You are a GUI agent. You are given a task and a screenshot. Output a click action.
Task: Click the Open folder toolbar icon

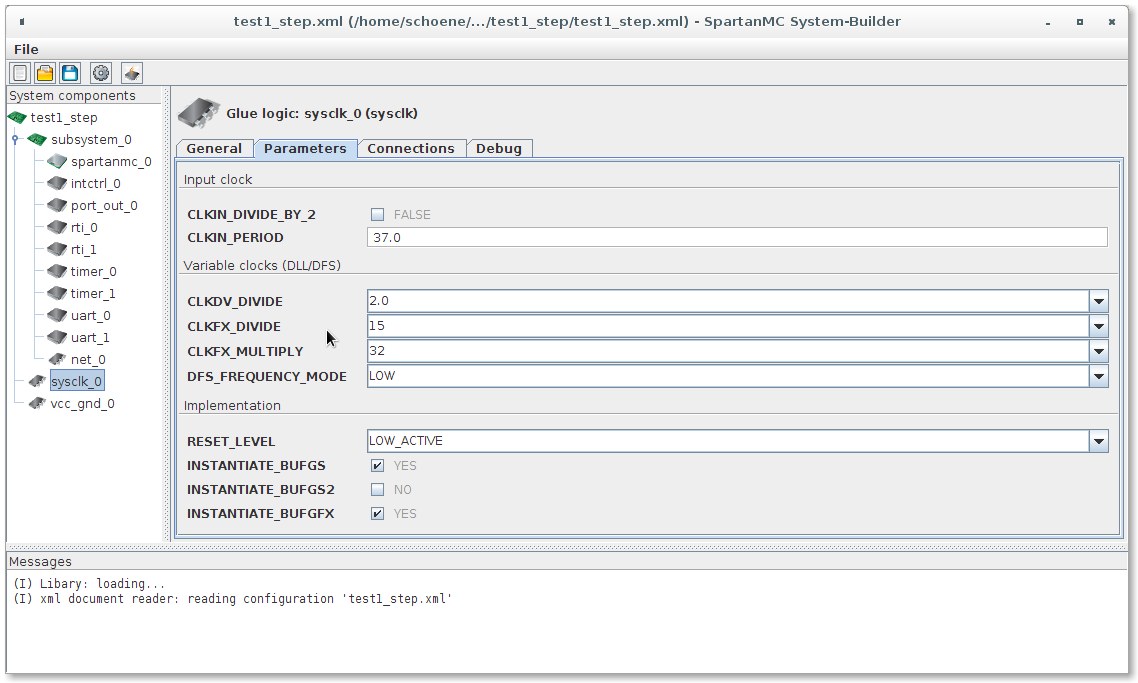tap(45, 73)
